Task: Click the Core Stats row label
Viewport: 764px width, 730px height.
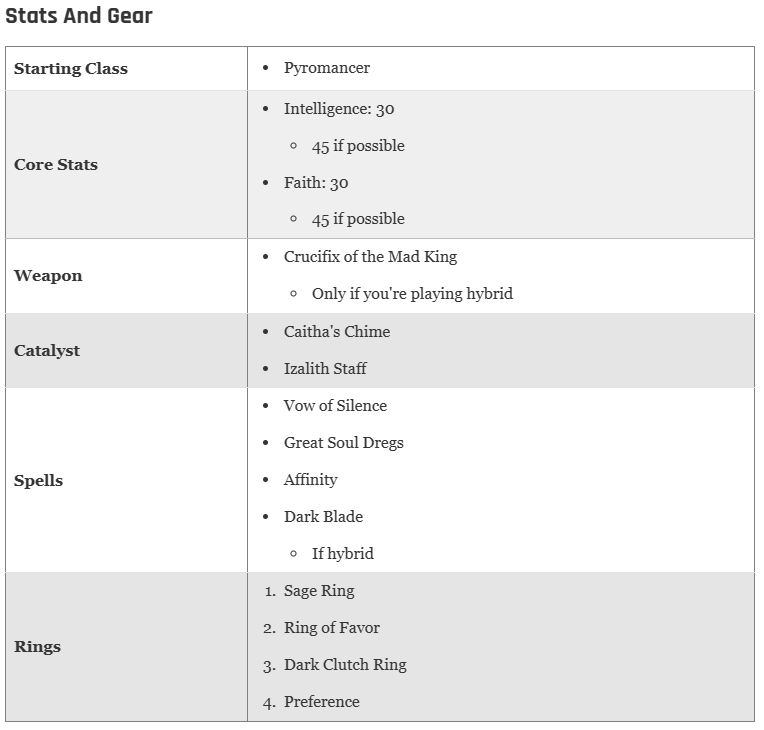Action: pos(56,165)
